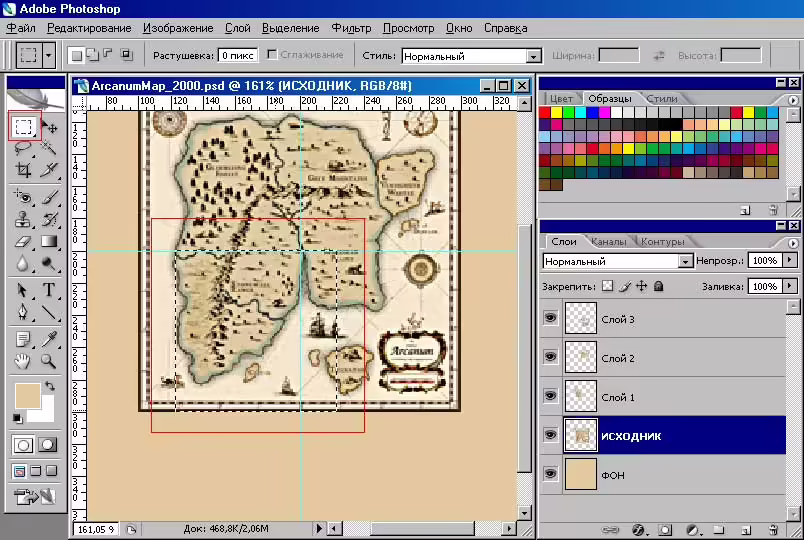The image size is (804, 540).
Task: Toggle visibility of ФОН layer
Action: (550, 474)
